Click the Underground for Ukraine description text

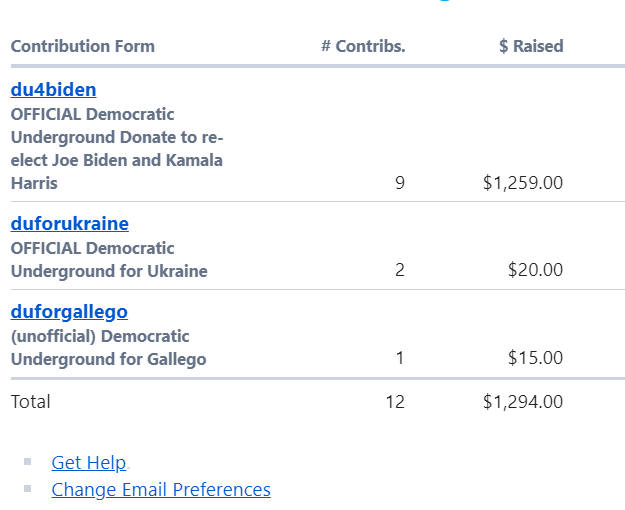[109, 260]
